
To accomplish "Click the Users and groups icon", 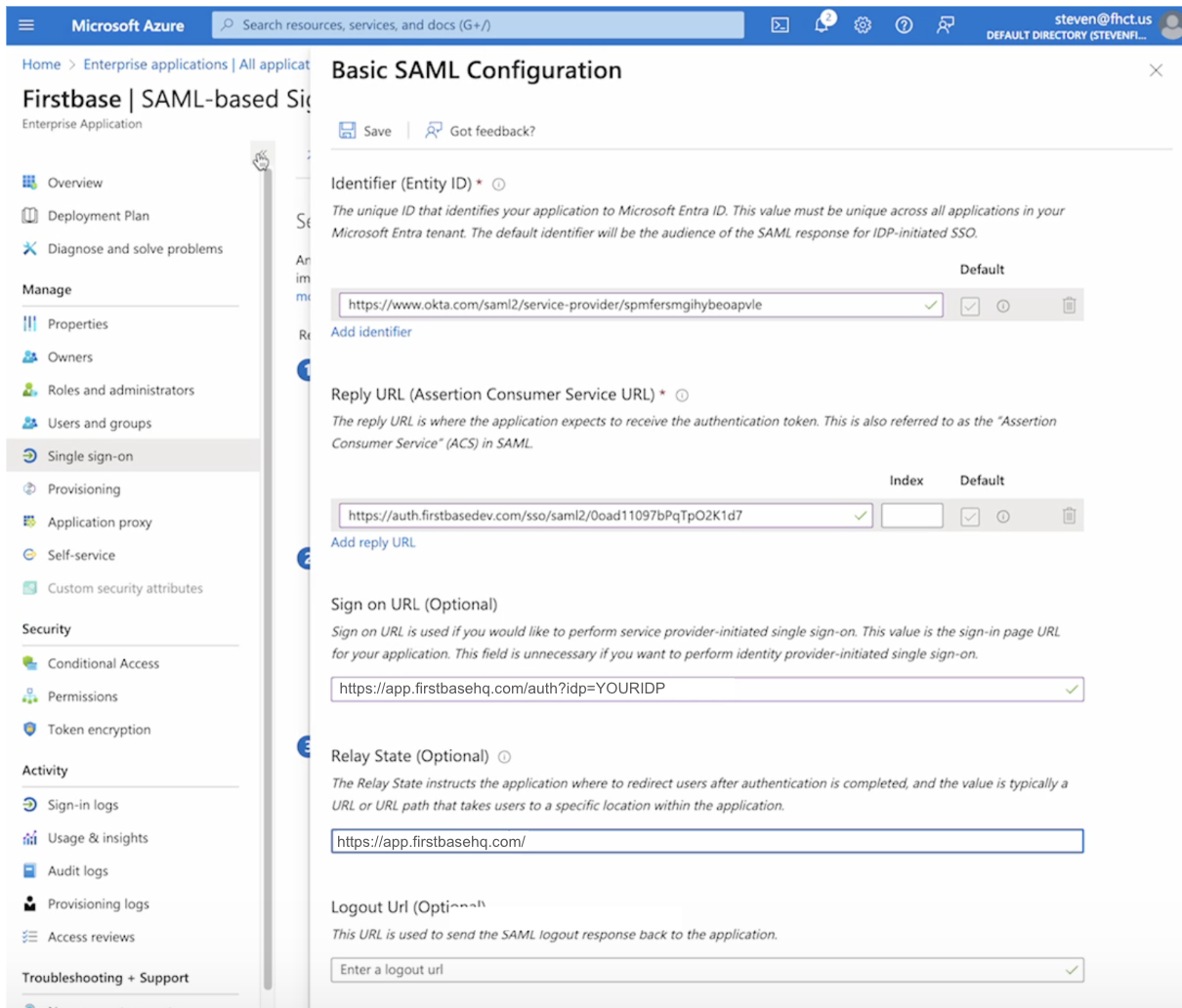I will [x=29, y=423].
